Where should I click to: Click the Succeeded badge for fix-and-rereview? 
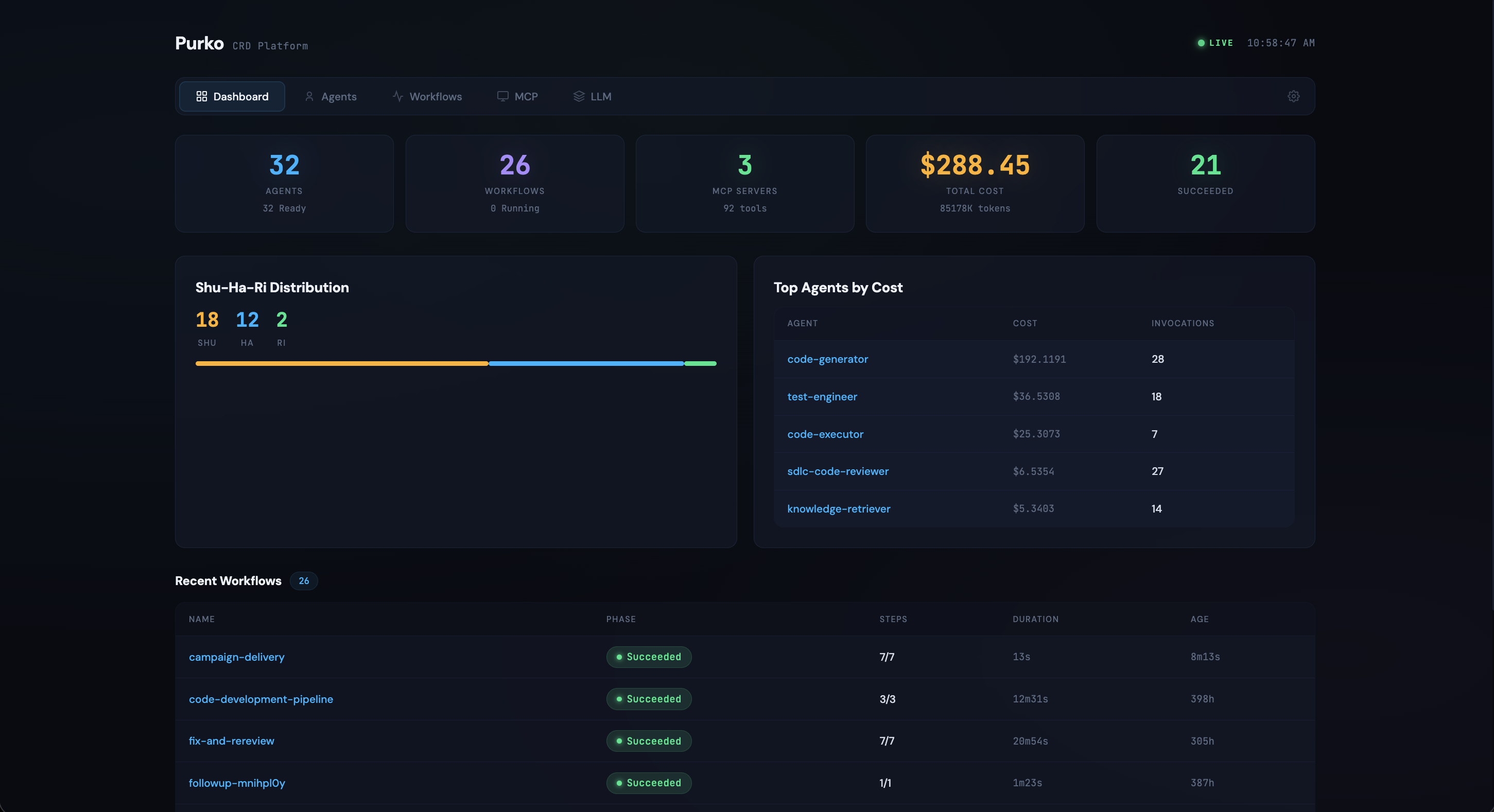(648, 742)
